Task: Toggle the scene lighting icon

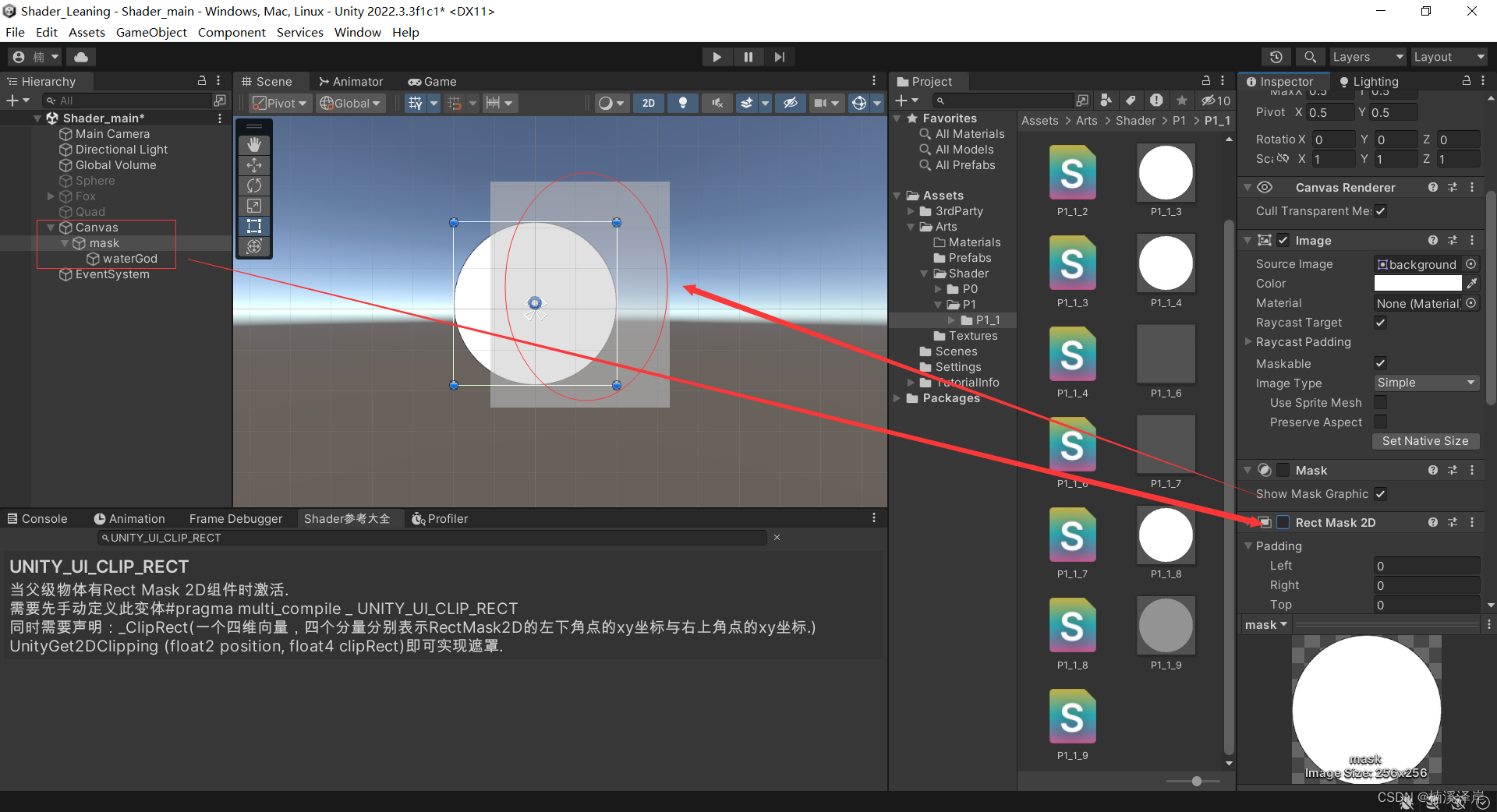Action: tap(682, 102)
